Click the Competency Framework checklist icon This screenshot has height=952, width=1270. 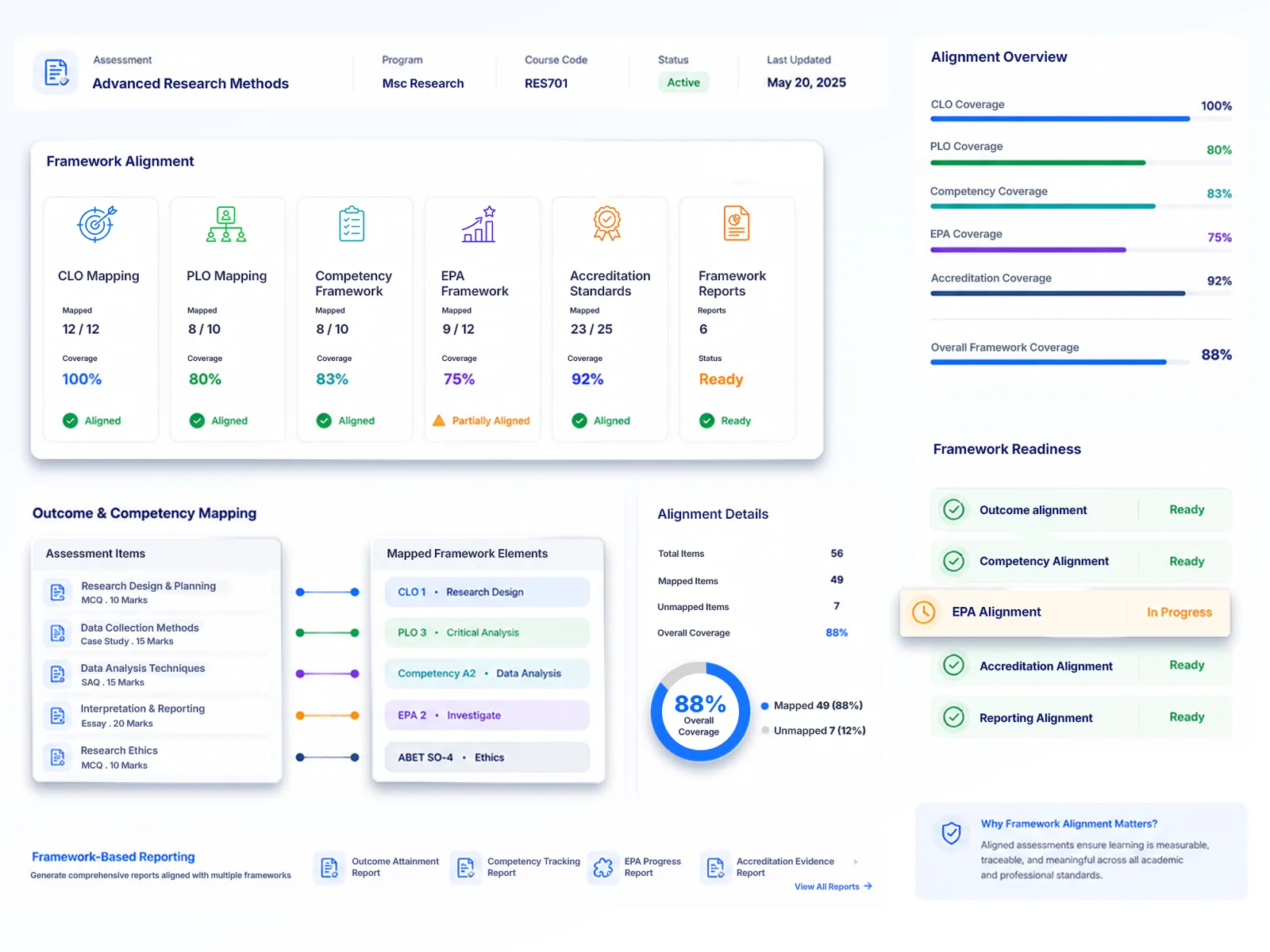352,224
